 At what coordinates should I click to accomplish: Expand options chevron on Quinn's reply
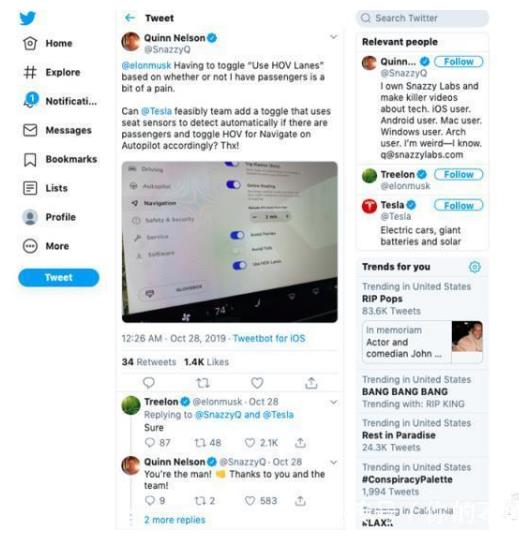click(334, 462)
